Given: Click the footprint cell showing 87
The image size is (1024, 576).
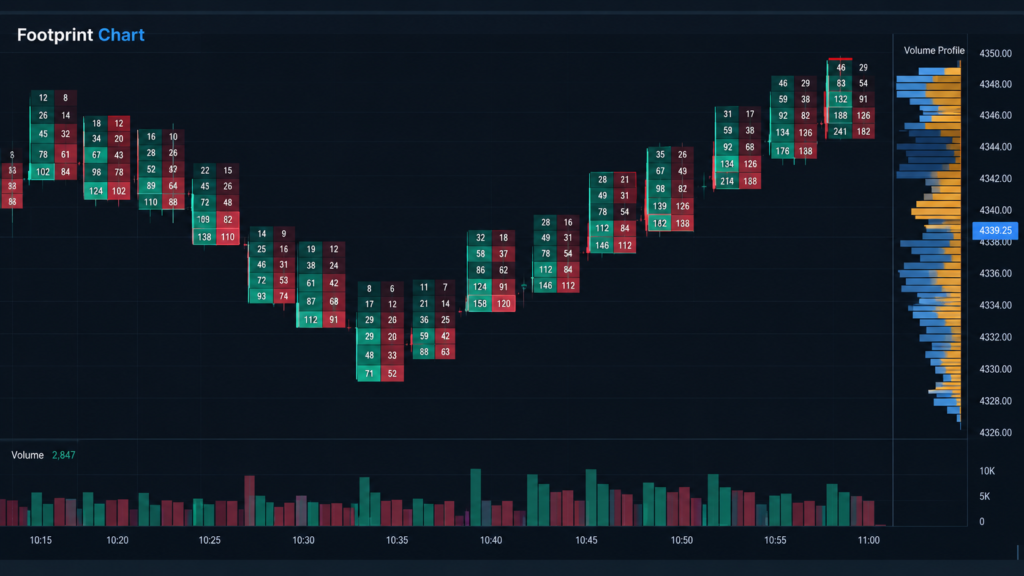Looking at the screenshot, I should pyautogui.click(x=311, y=302).
